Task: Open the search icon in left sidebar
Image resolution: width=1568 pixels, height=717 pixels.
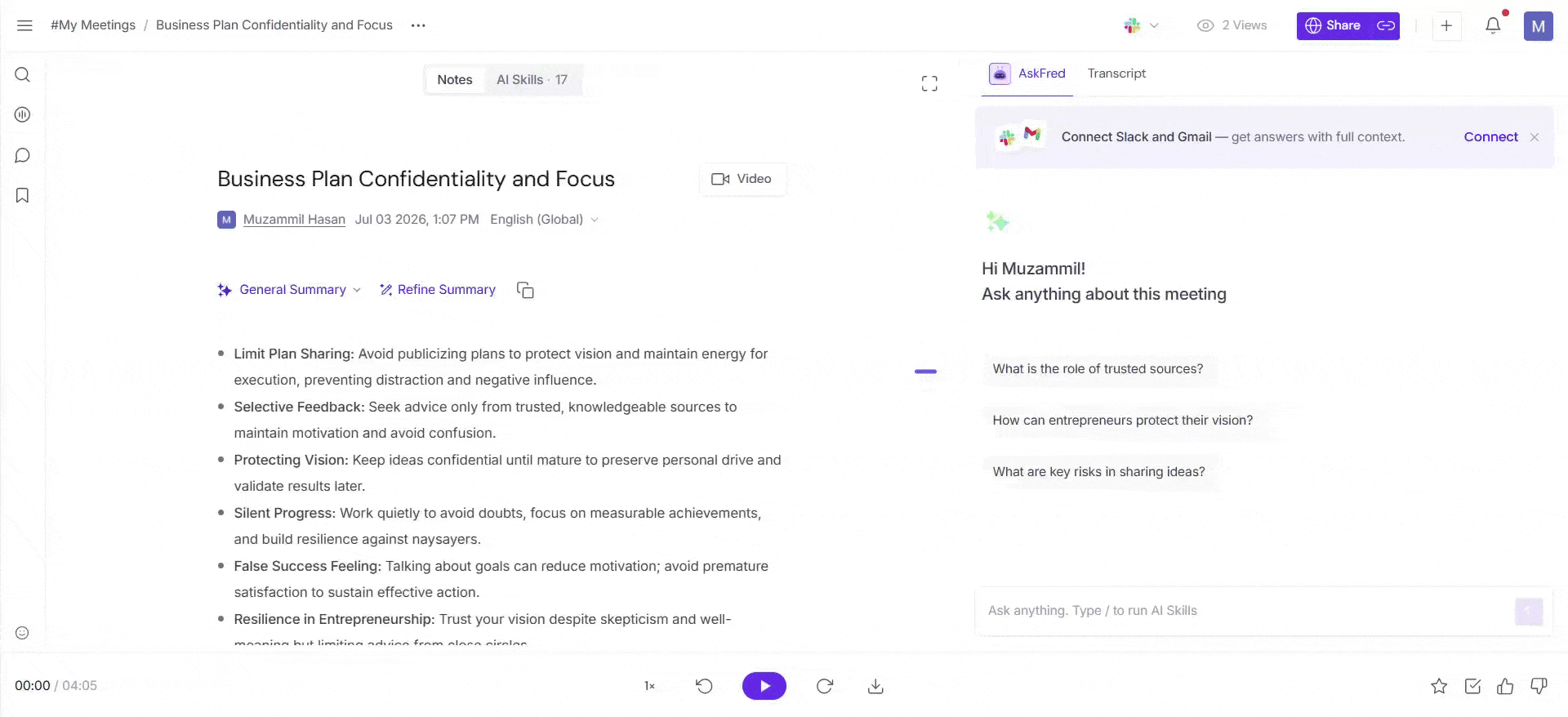Action: (x=23, y=75)
